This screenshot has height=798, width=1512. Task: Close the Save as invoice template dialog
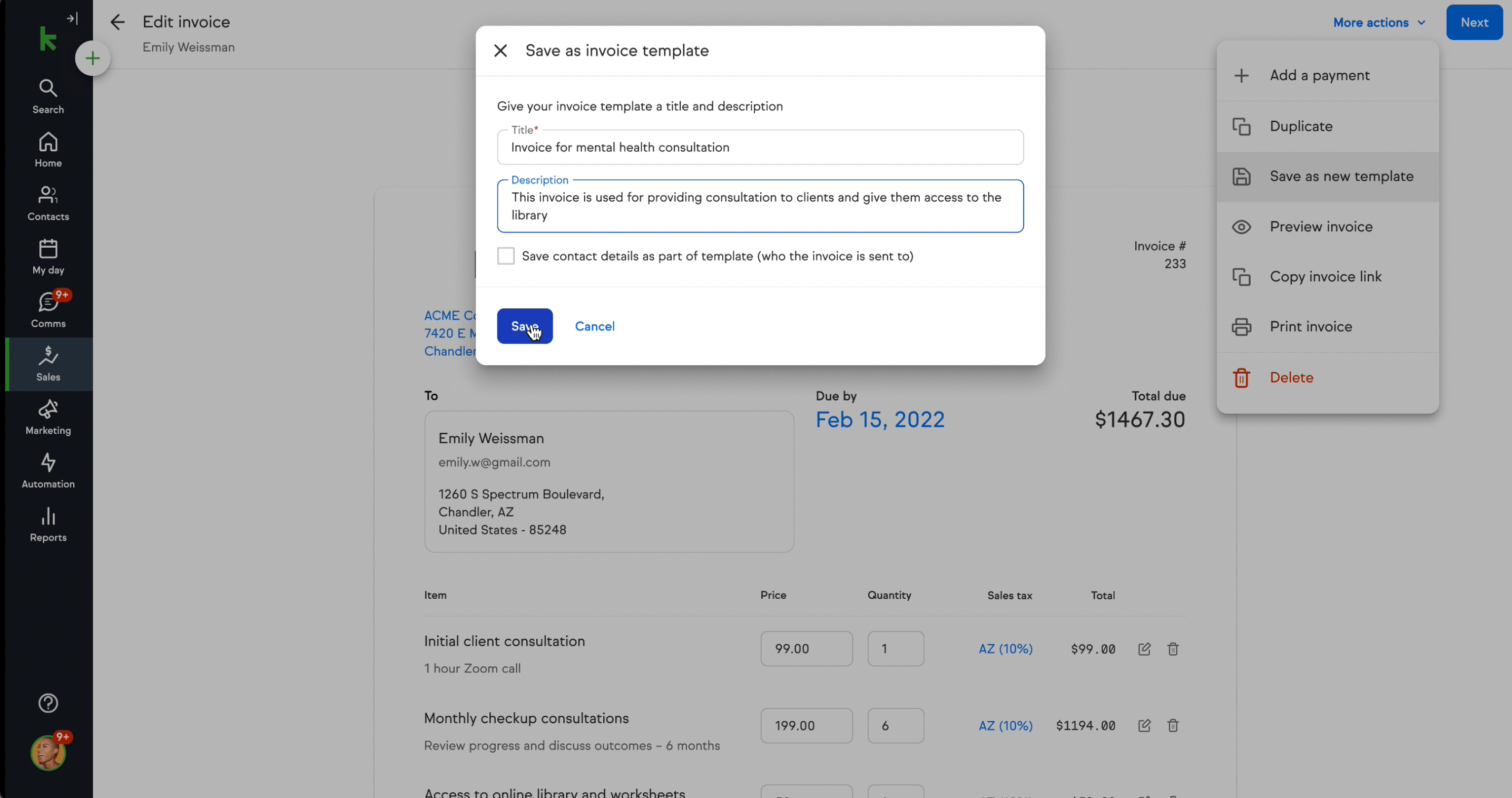(x=500, y=51)
